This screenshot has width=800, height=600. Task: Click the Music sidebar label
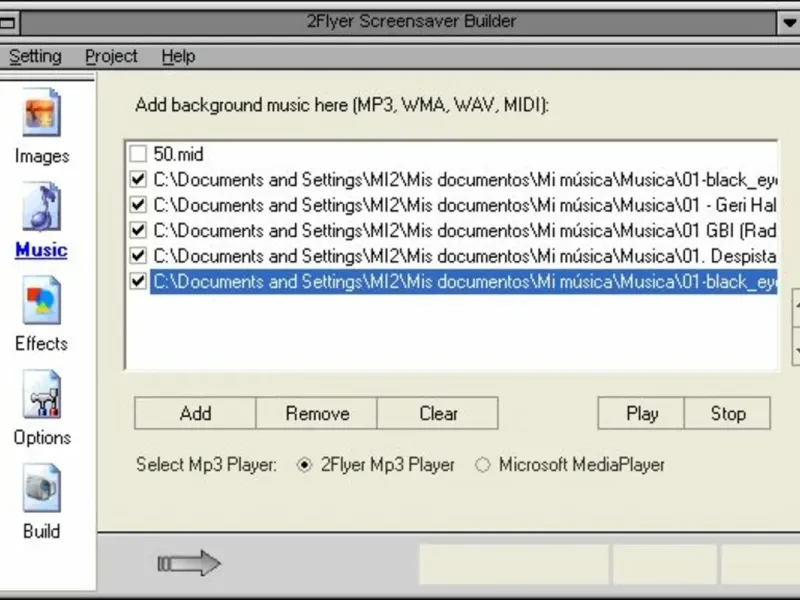[x=41, y=249]
